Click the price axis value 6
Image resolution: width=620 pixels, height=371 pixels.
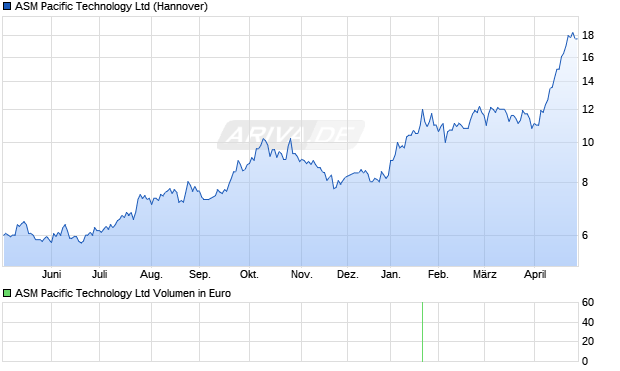(x=585, y=235)
